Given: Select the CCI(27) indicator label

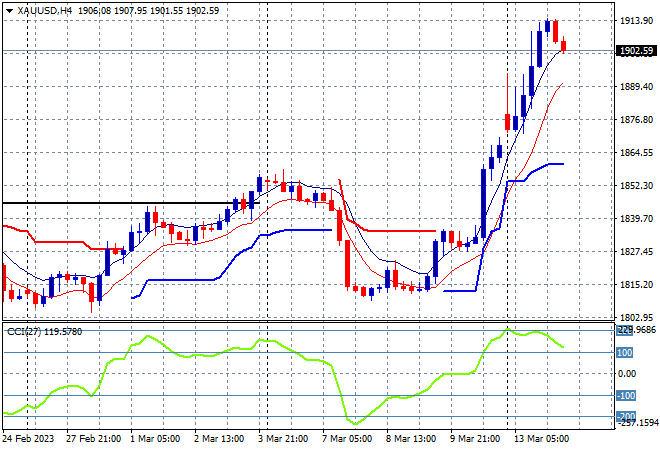Looking at the screenshot, I should click(24, 332).
